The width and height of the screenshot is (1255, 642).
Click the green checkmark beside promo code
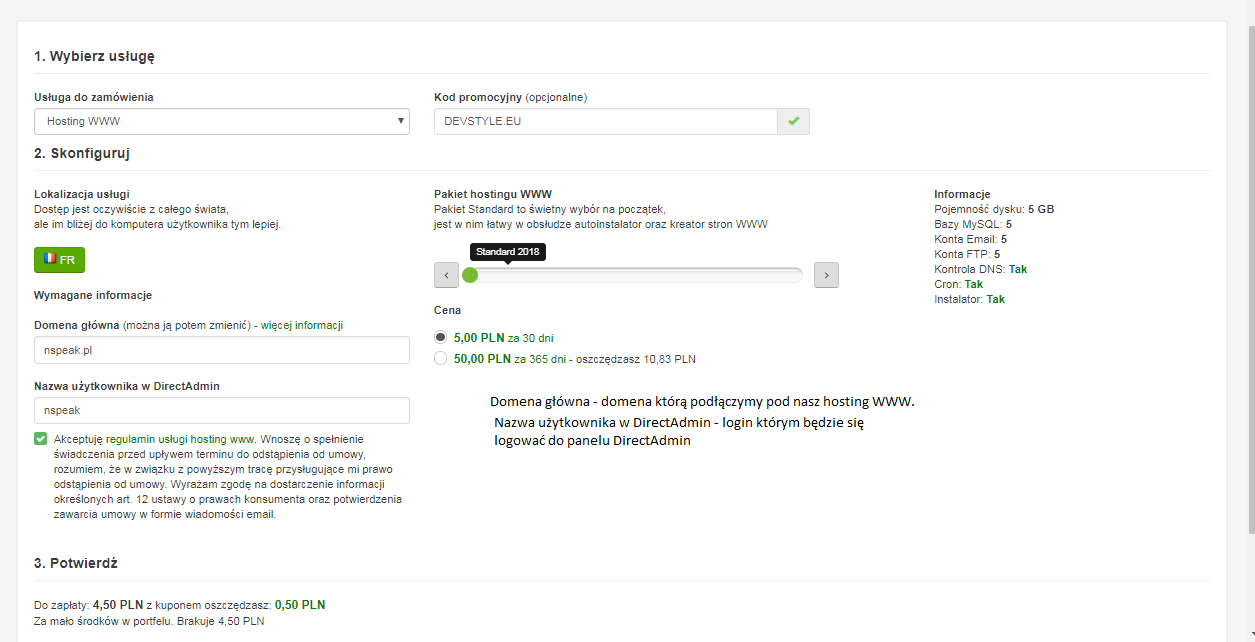794,121
